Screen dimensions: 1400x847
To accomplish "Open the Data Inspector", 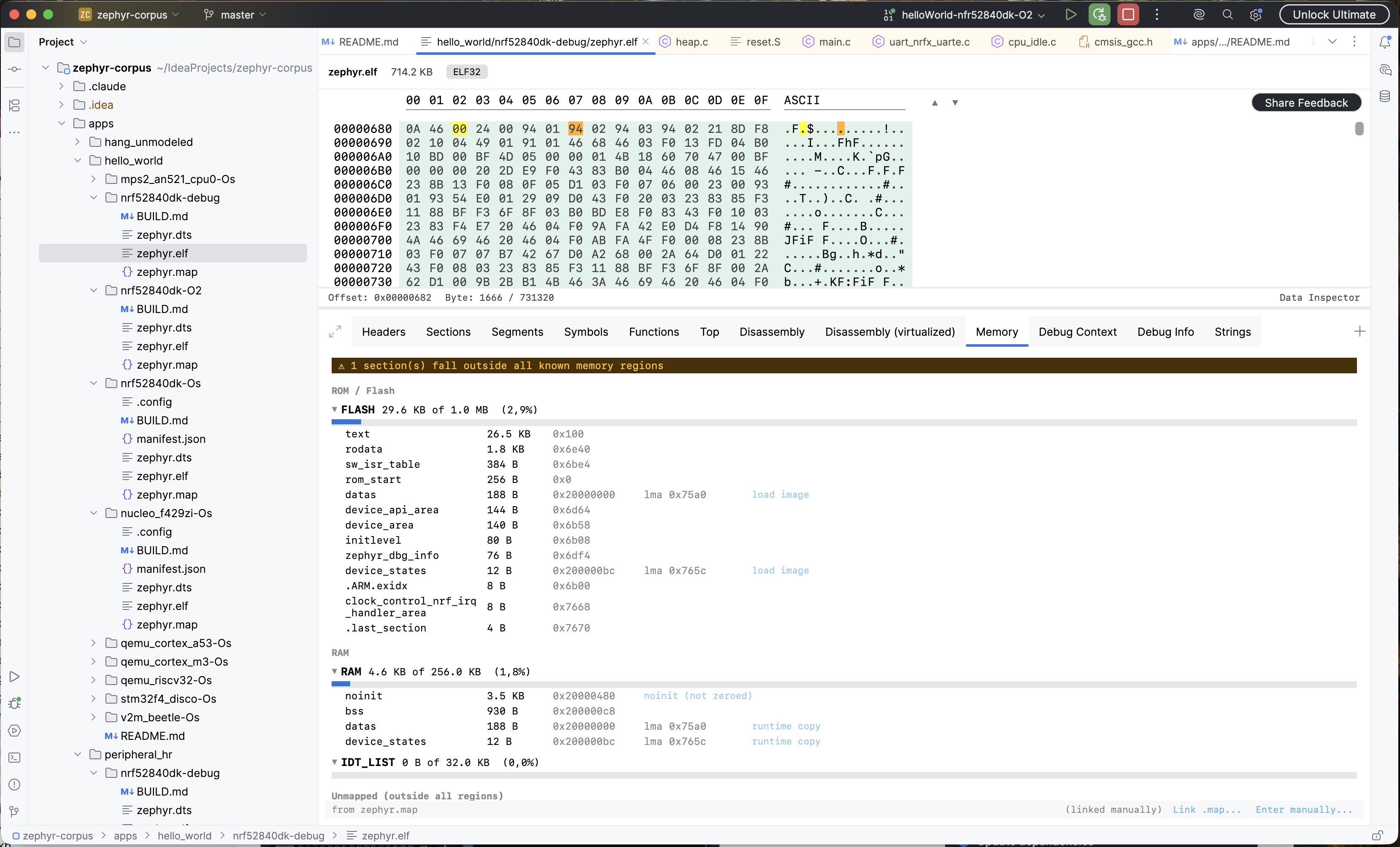I will [1319, 298].
